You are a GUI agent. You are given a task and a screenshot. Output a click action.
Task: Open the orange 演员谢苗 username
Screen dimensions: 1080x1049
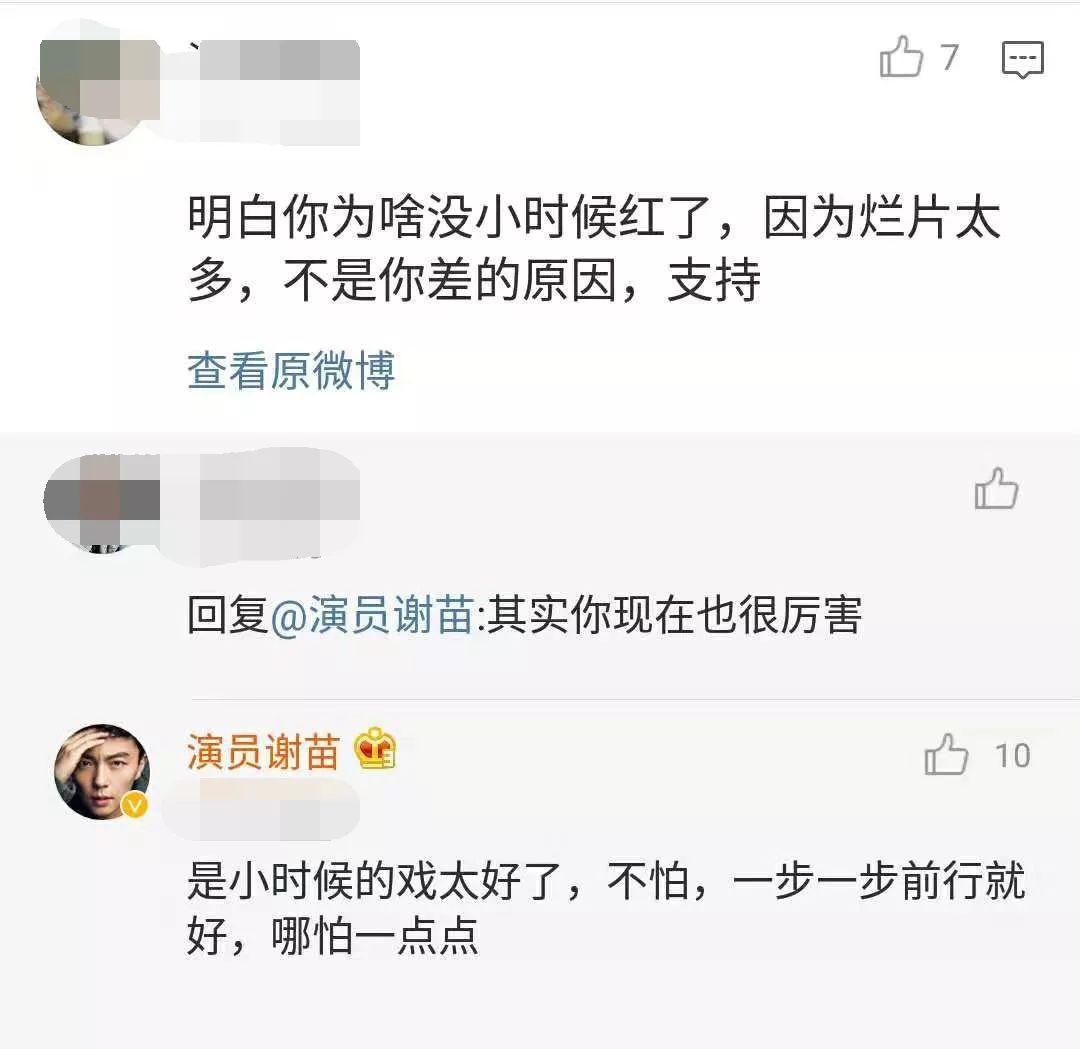click(263, 751)
